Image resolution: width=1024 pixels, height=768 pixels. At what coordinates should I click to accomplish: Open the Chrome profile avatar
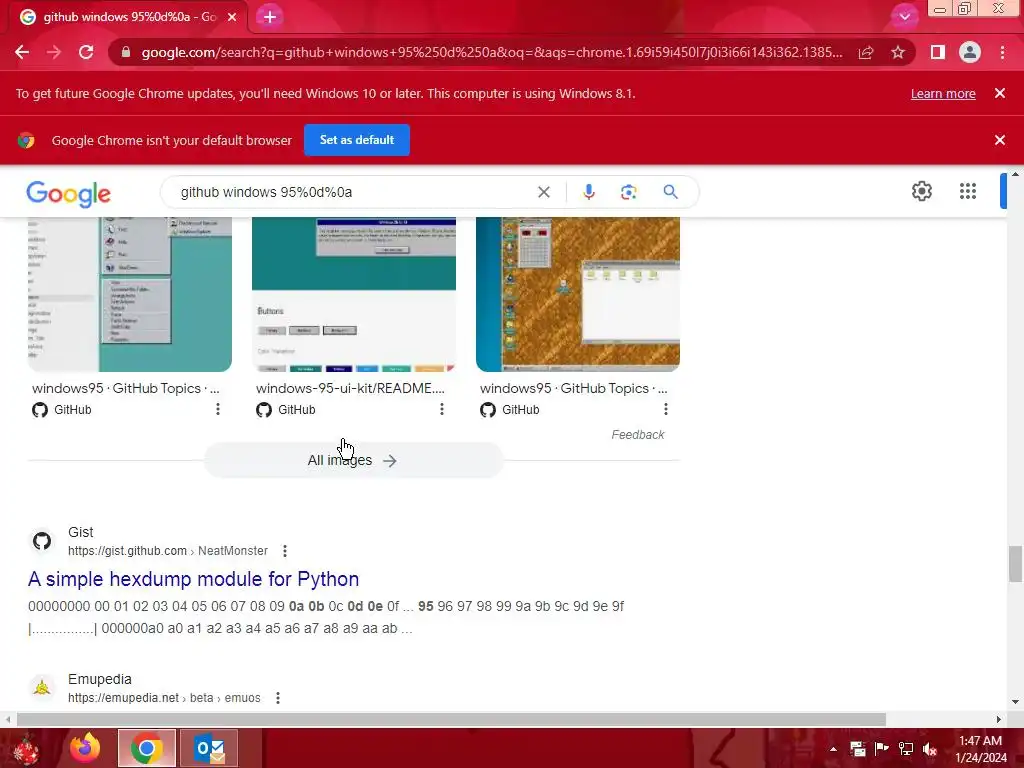point(970,52)
